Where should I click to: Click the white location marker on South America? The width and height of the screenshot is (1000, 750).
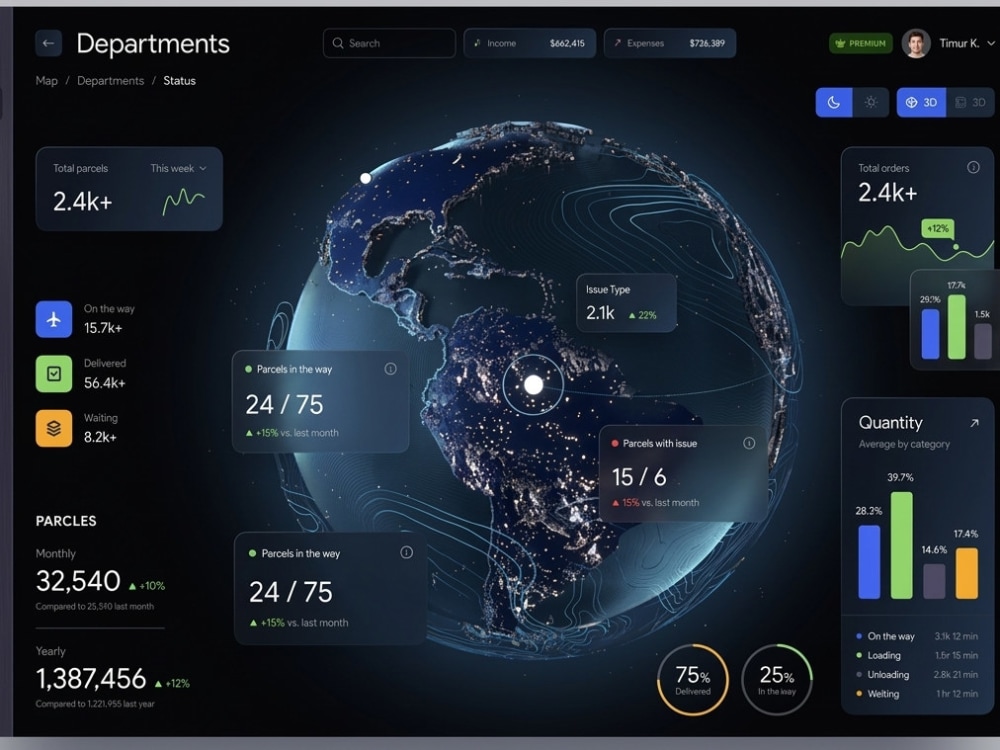533,385
